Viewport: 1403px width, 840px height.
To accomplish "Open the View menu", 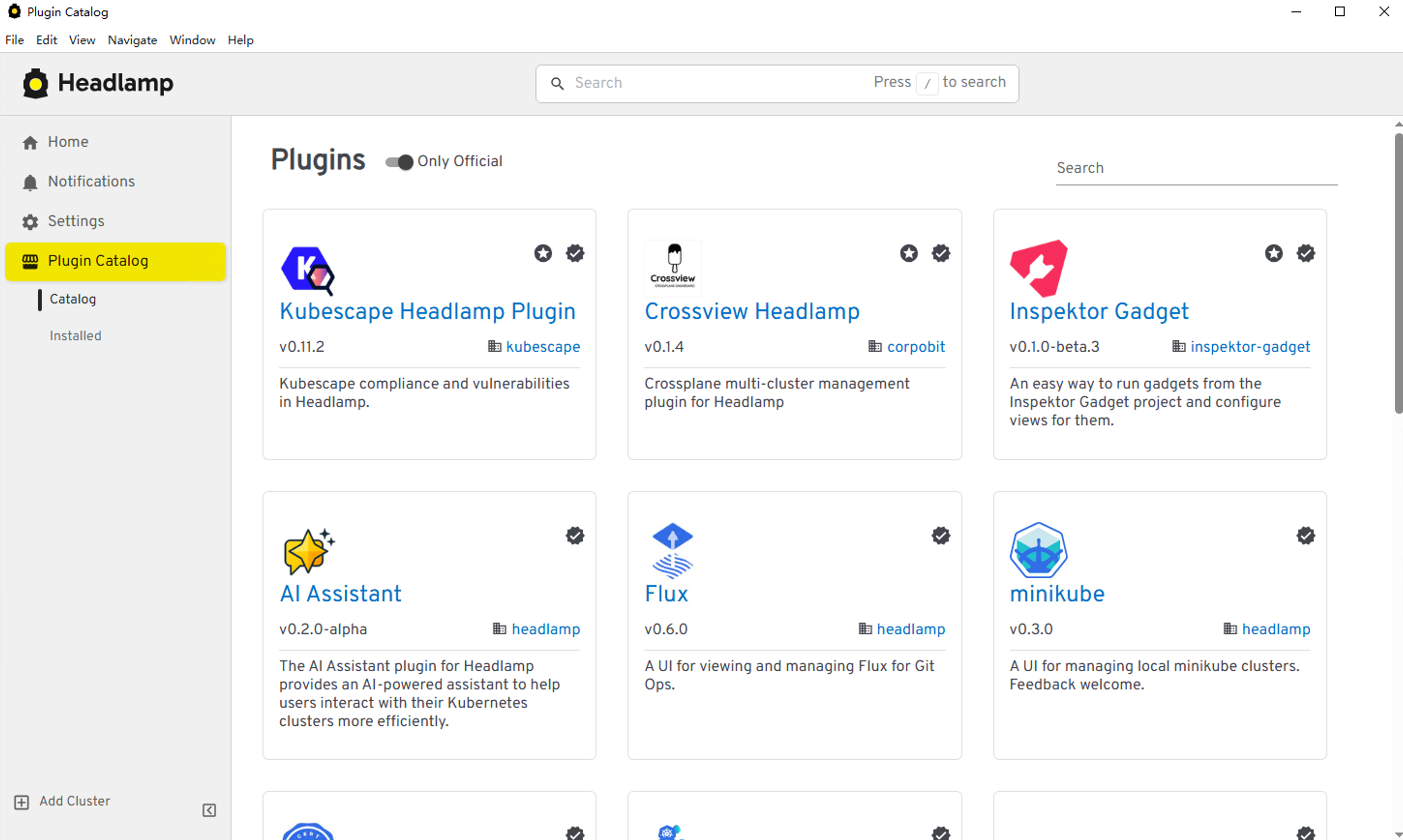I will 82,40.
